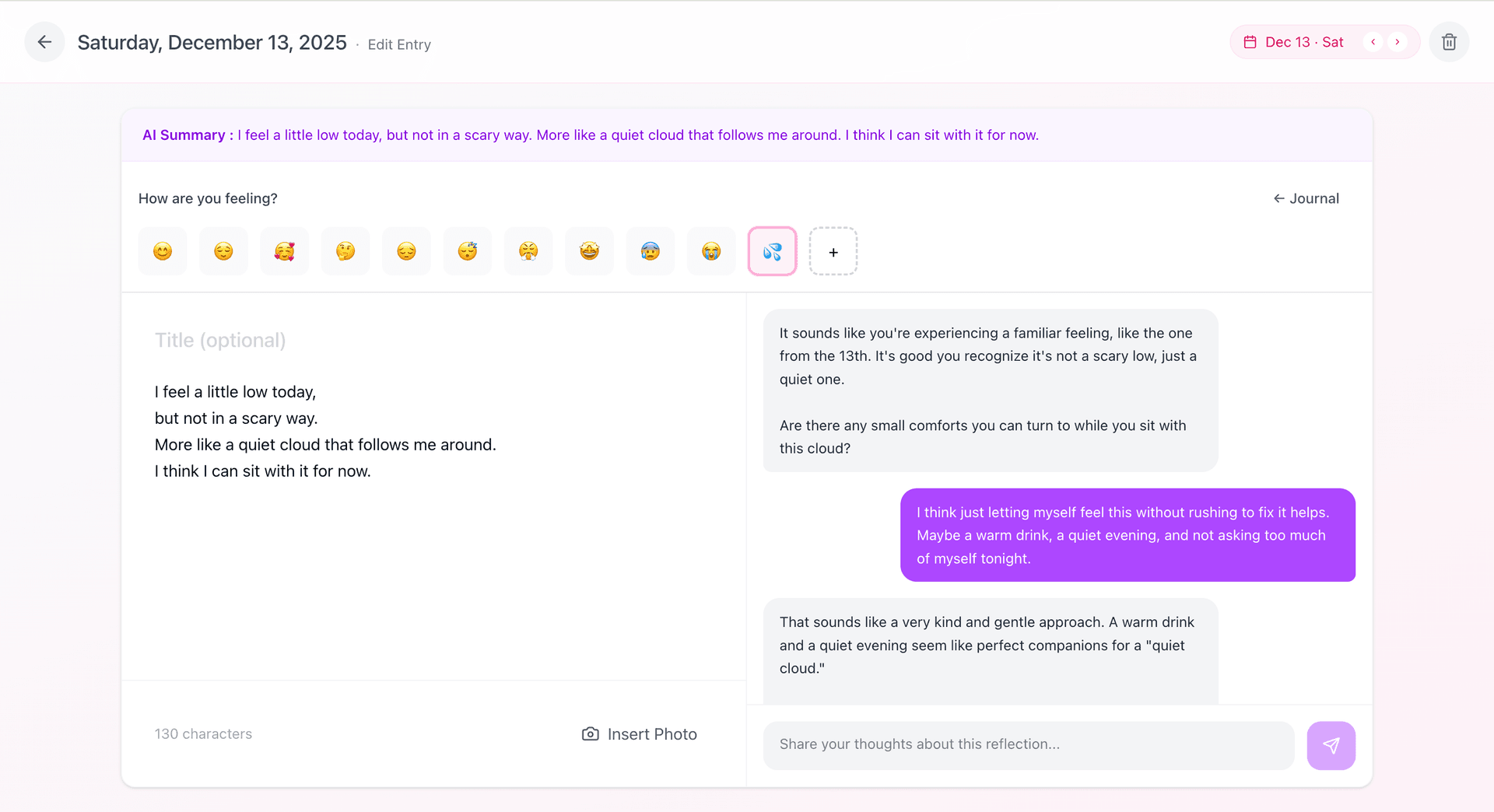Viewport: 1494px width, 812px height.
Task: Send the reflection message
Action: point(1331,745)
